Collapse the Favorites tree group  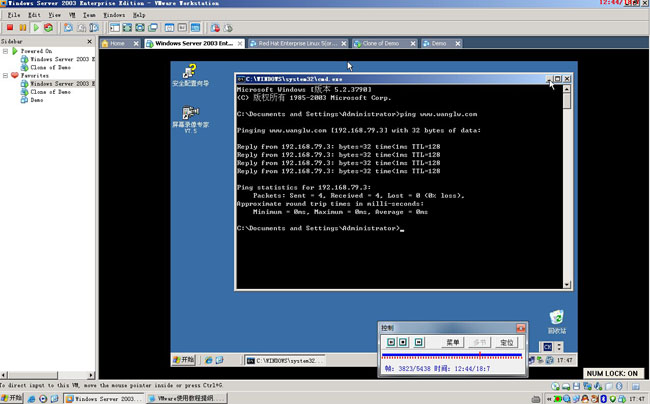click(x=5, y=75)
